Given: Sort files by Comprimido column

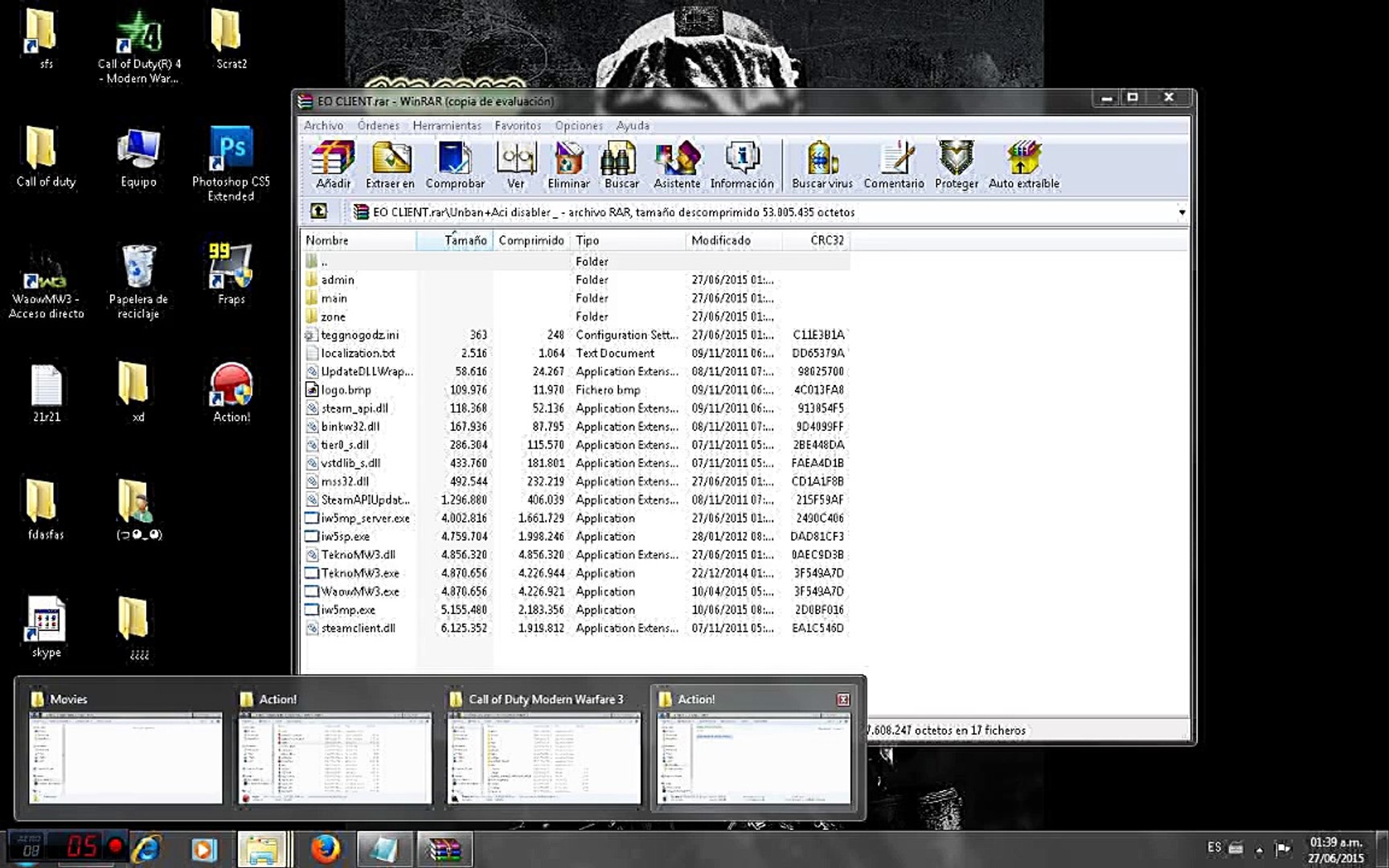Looking at the screenshot, I should 531,240.
